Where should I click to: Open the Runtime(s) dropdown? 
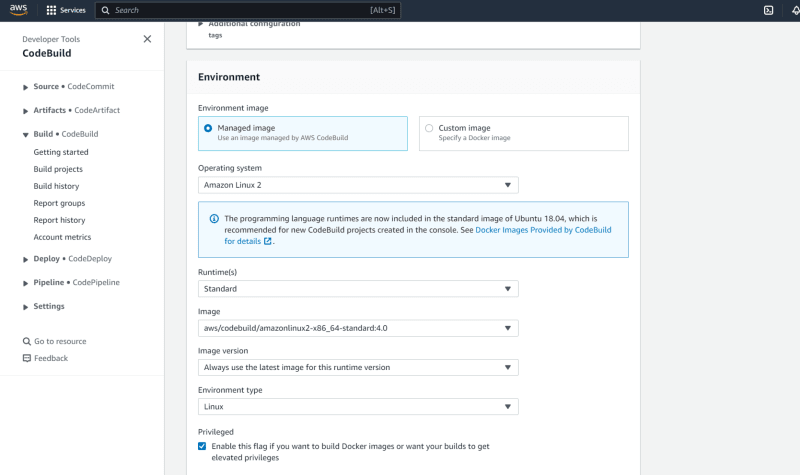point(358,289)
